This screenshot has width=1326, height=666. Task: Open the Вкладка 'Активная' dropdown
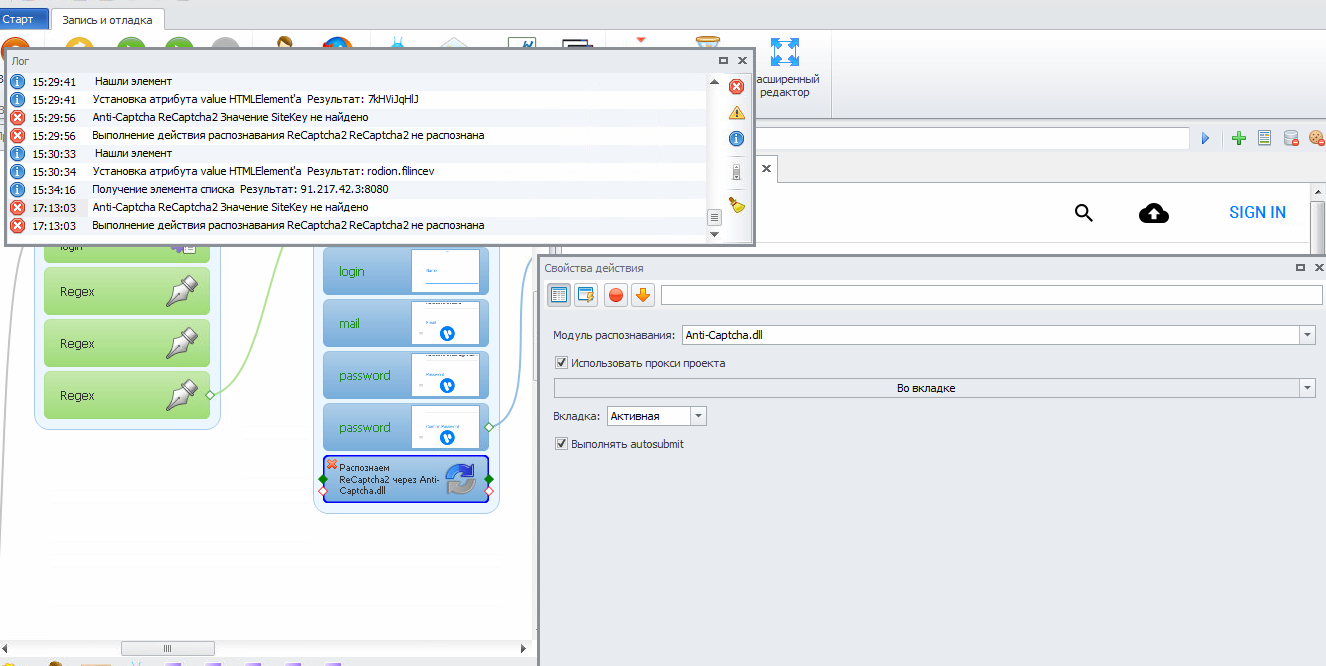tap(698, 416)
